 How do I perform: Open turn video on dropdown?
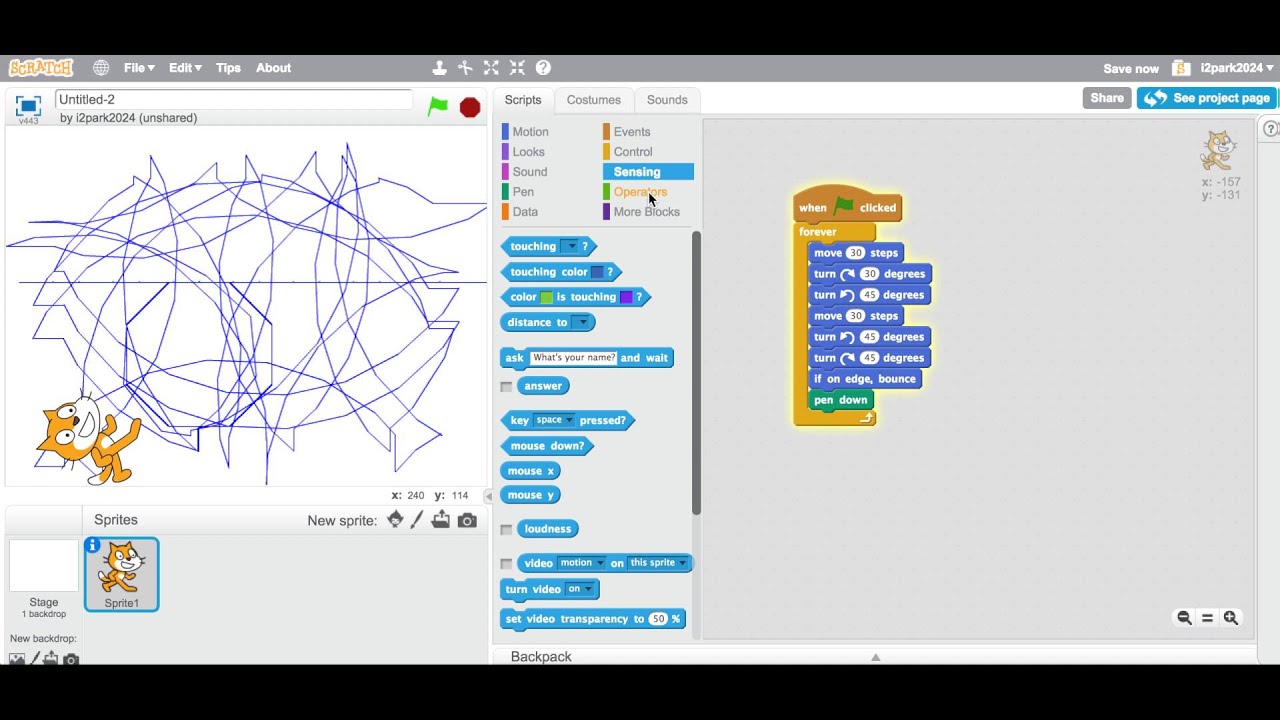point(580,589)
